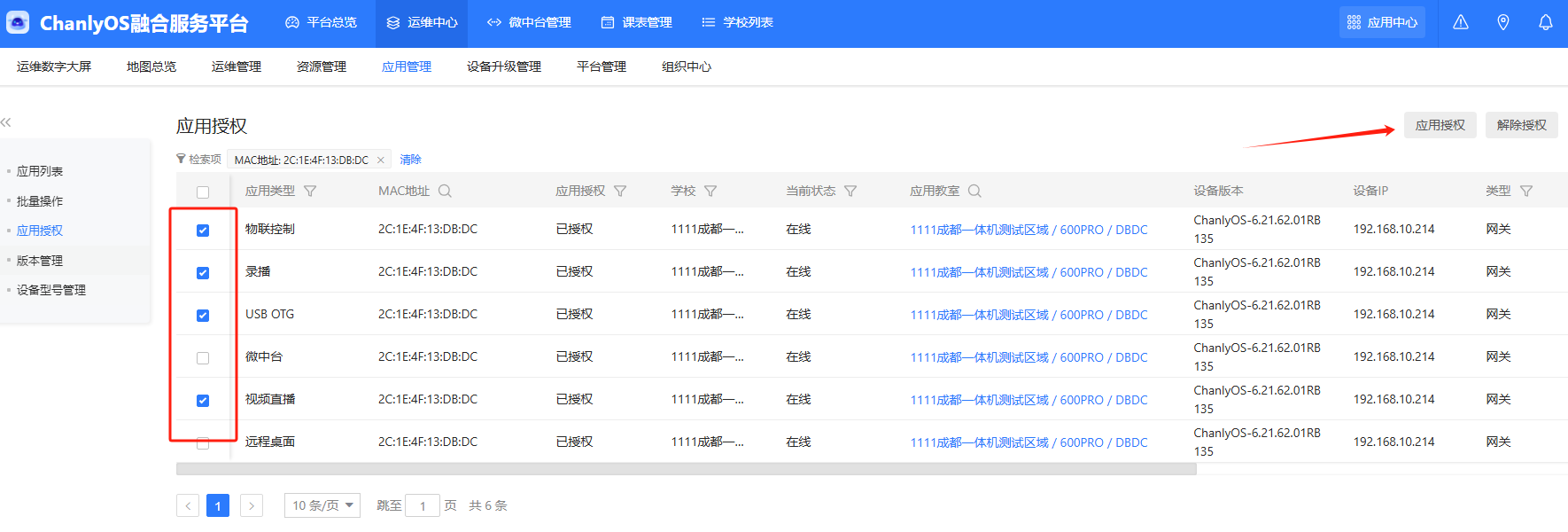Open the filter dropdown beside 类型 column

[1526, 191]
